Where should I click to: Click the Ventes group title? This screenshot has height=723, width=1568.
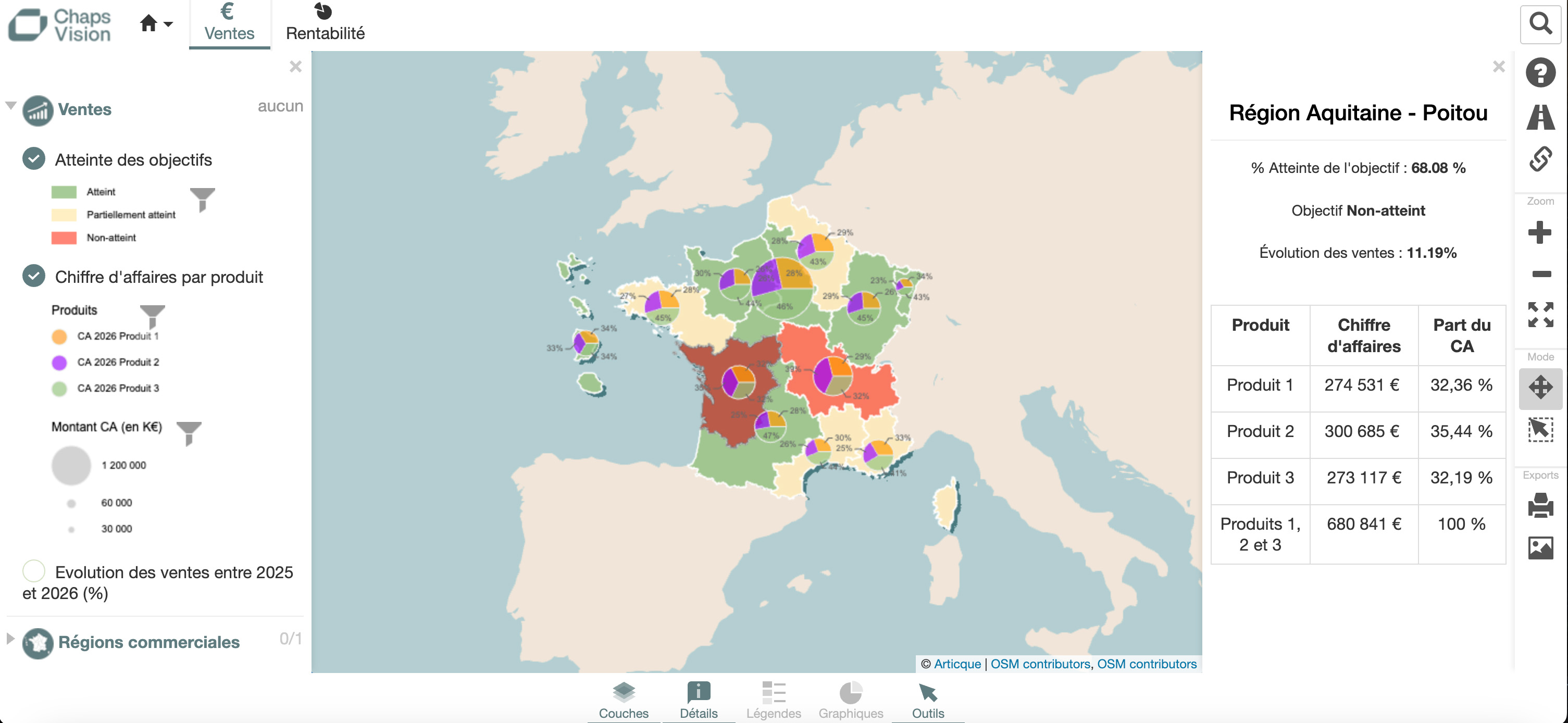tap(84, 109)
